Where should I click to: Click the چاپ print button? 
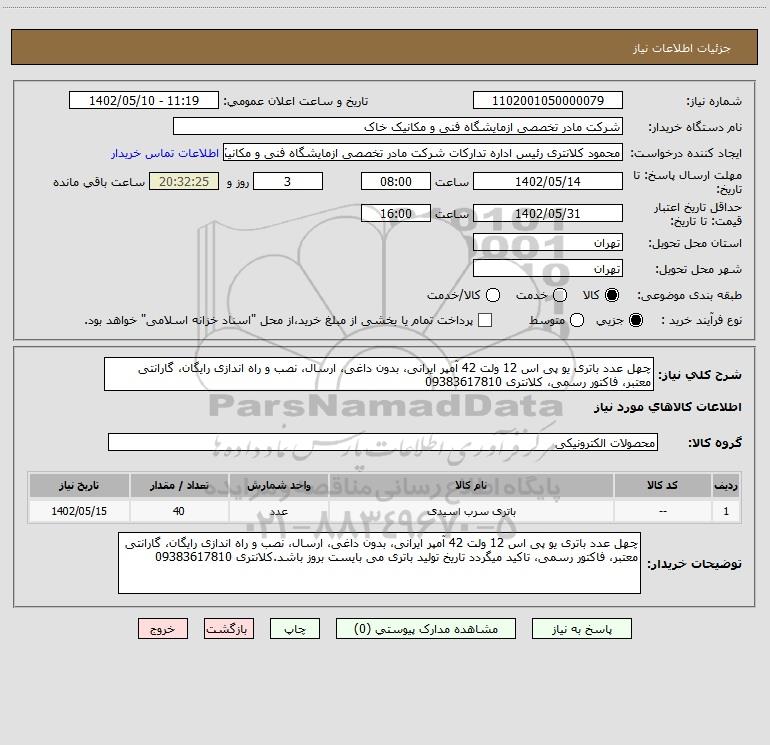tap(295, 629)
